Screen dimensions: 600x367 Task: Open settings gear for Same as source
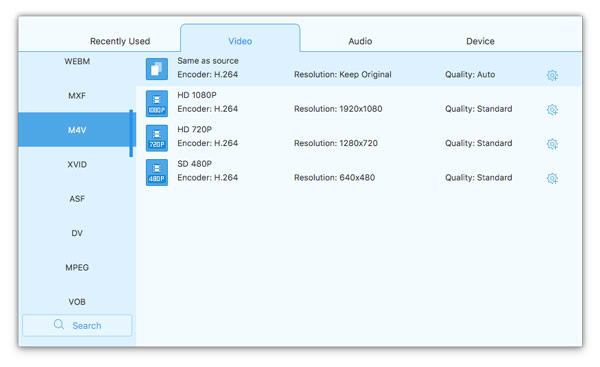[552, 75]
